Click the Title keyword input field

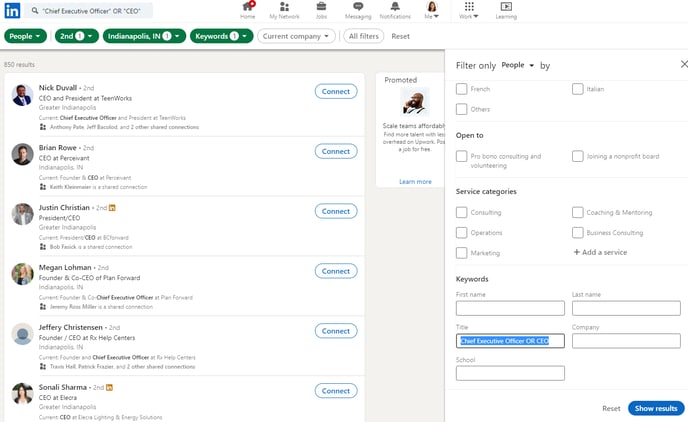point(510,341)
